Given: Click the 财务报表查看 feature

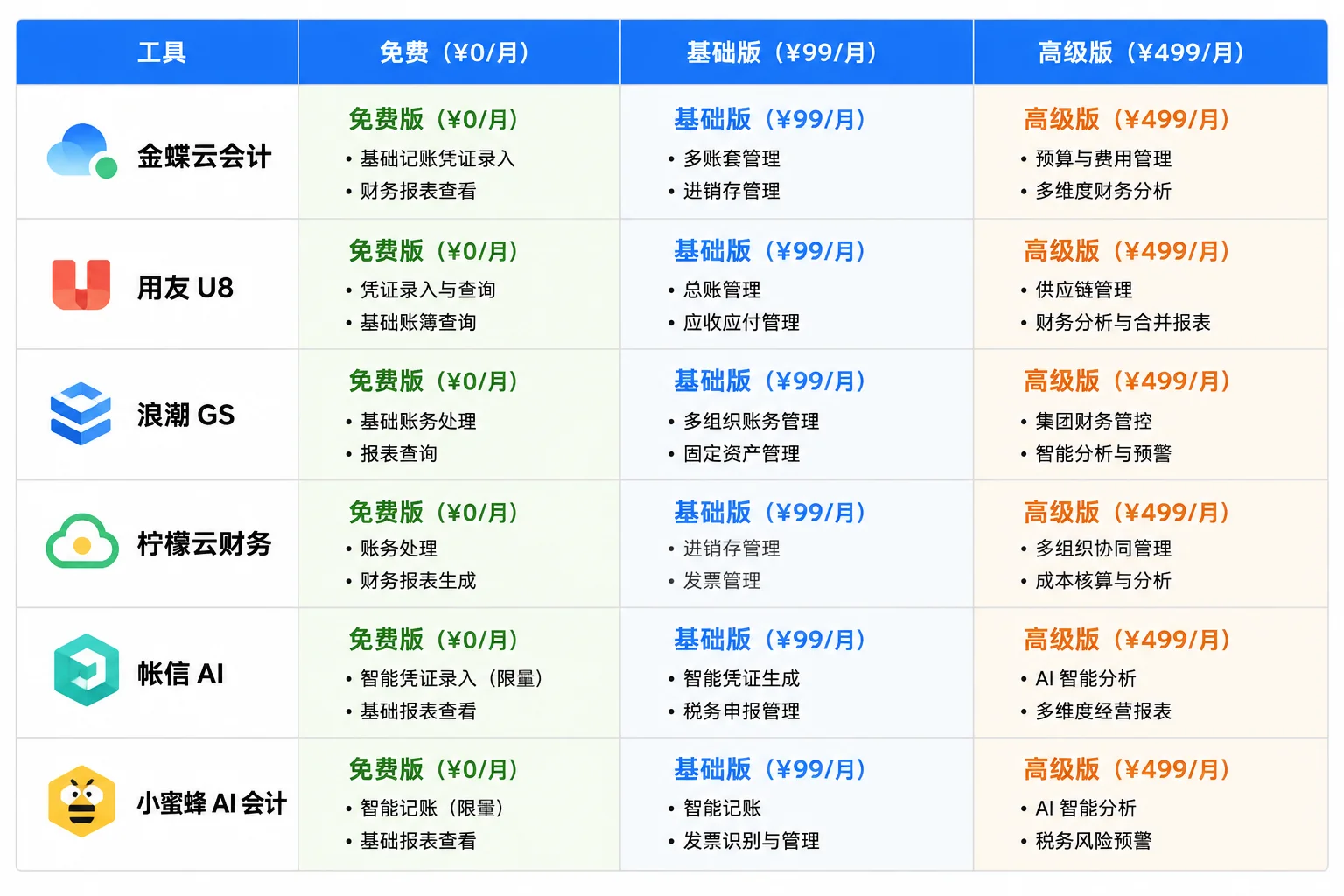Looking at the screenshot, I should pos(418,191).
